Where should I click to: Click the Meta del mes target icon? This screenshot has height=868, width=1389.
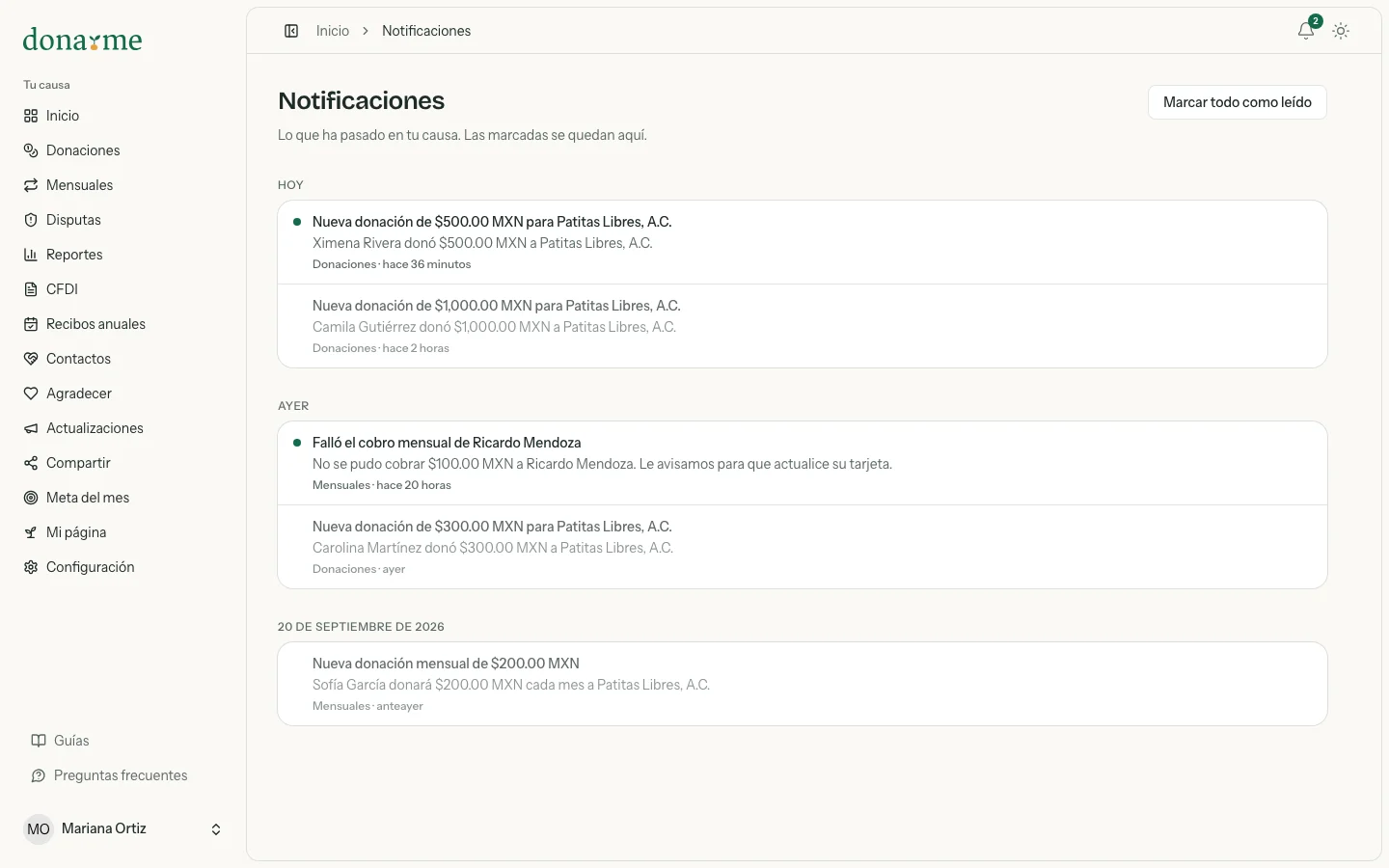31,498
